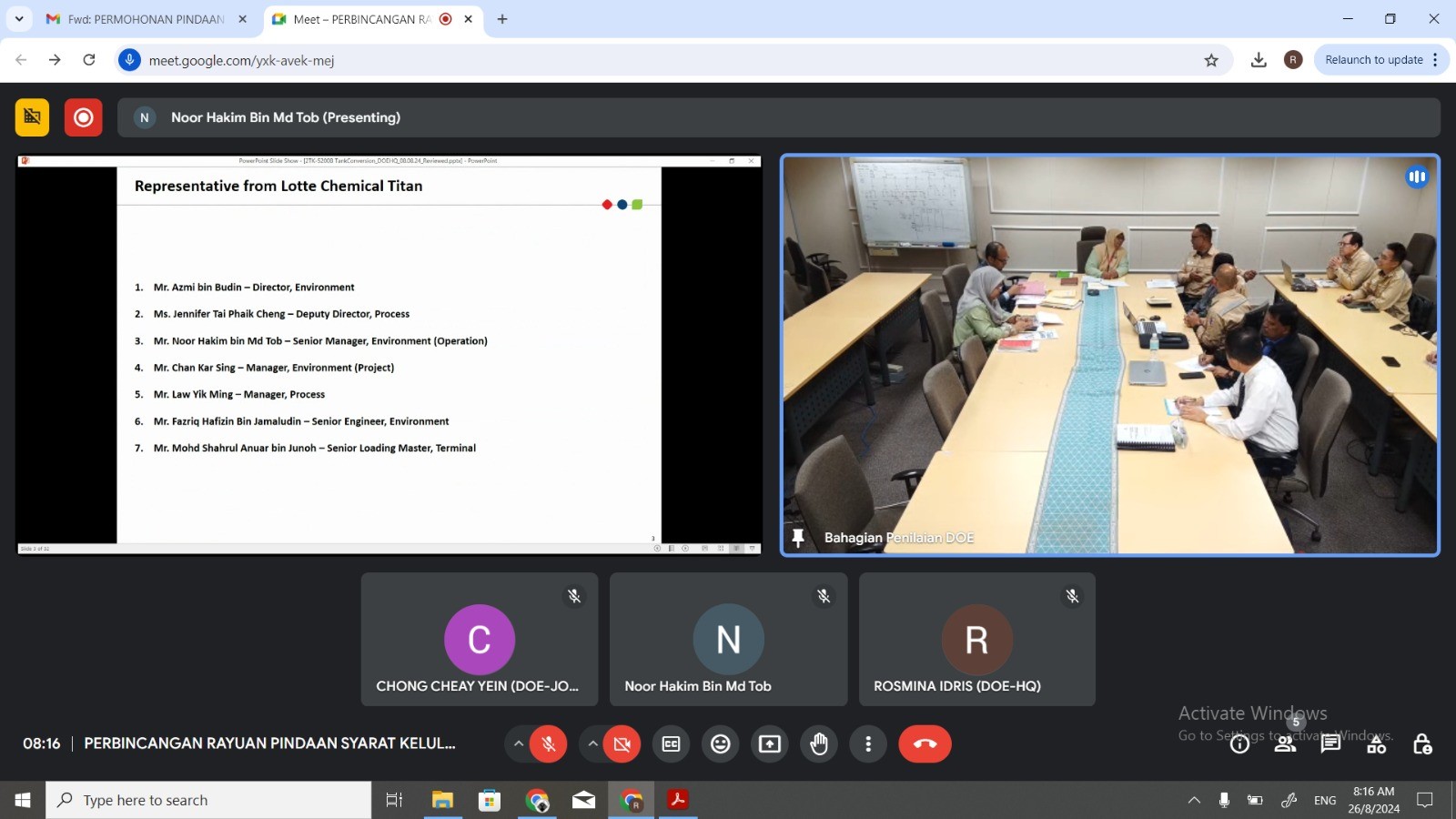Click the pin icon on Bahagian Penilaian DOE
This screenshot has width=1456, height=819.
point(798,538)
